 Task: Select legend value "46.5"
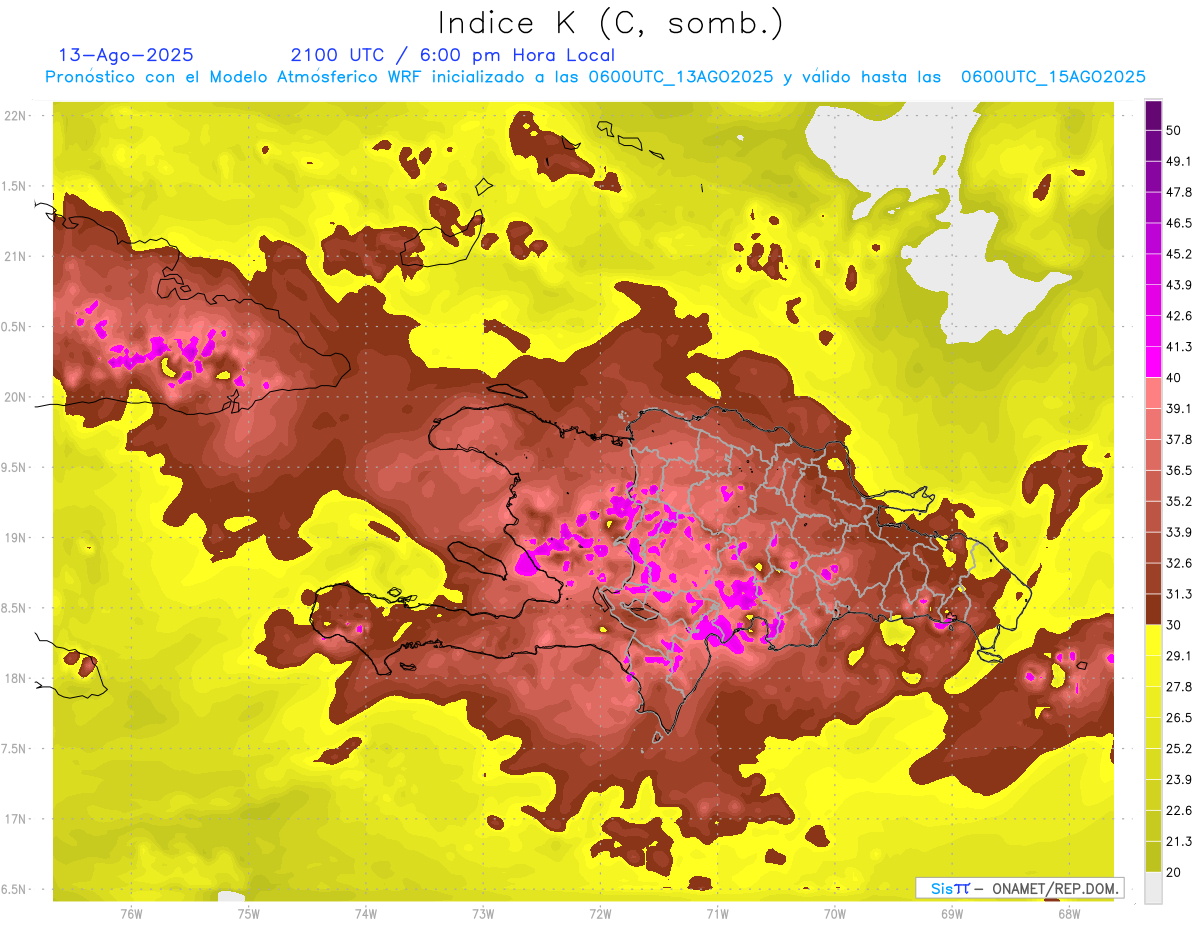click(x=1179, y=223)
